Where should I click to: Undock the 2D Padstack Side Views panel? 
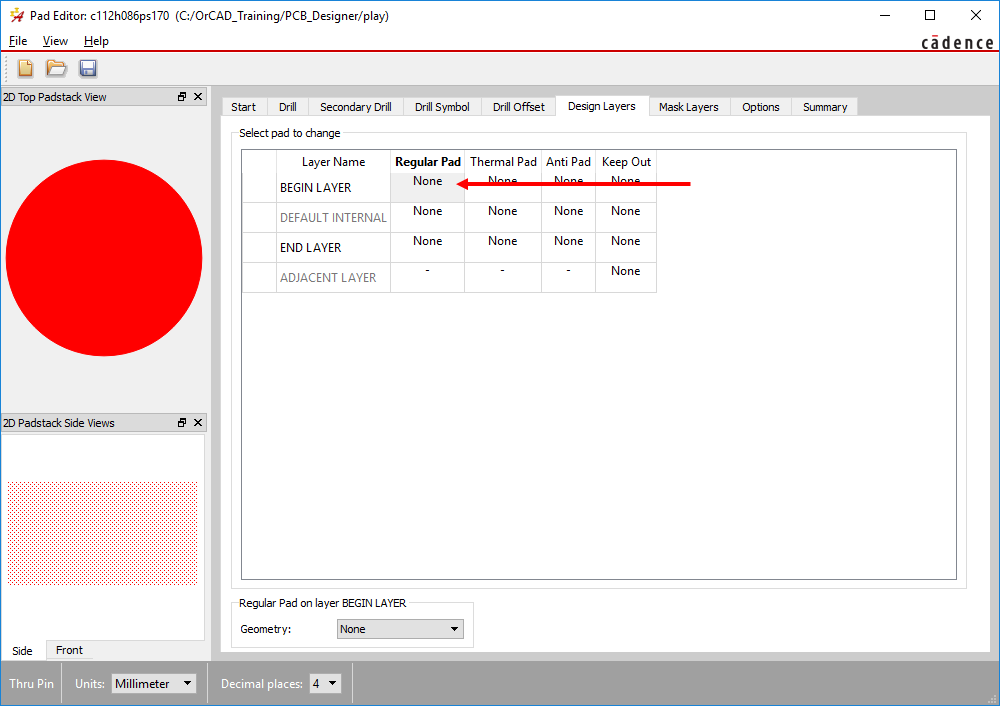(x=182, y=423)
